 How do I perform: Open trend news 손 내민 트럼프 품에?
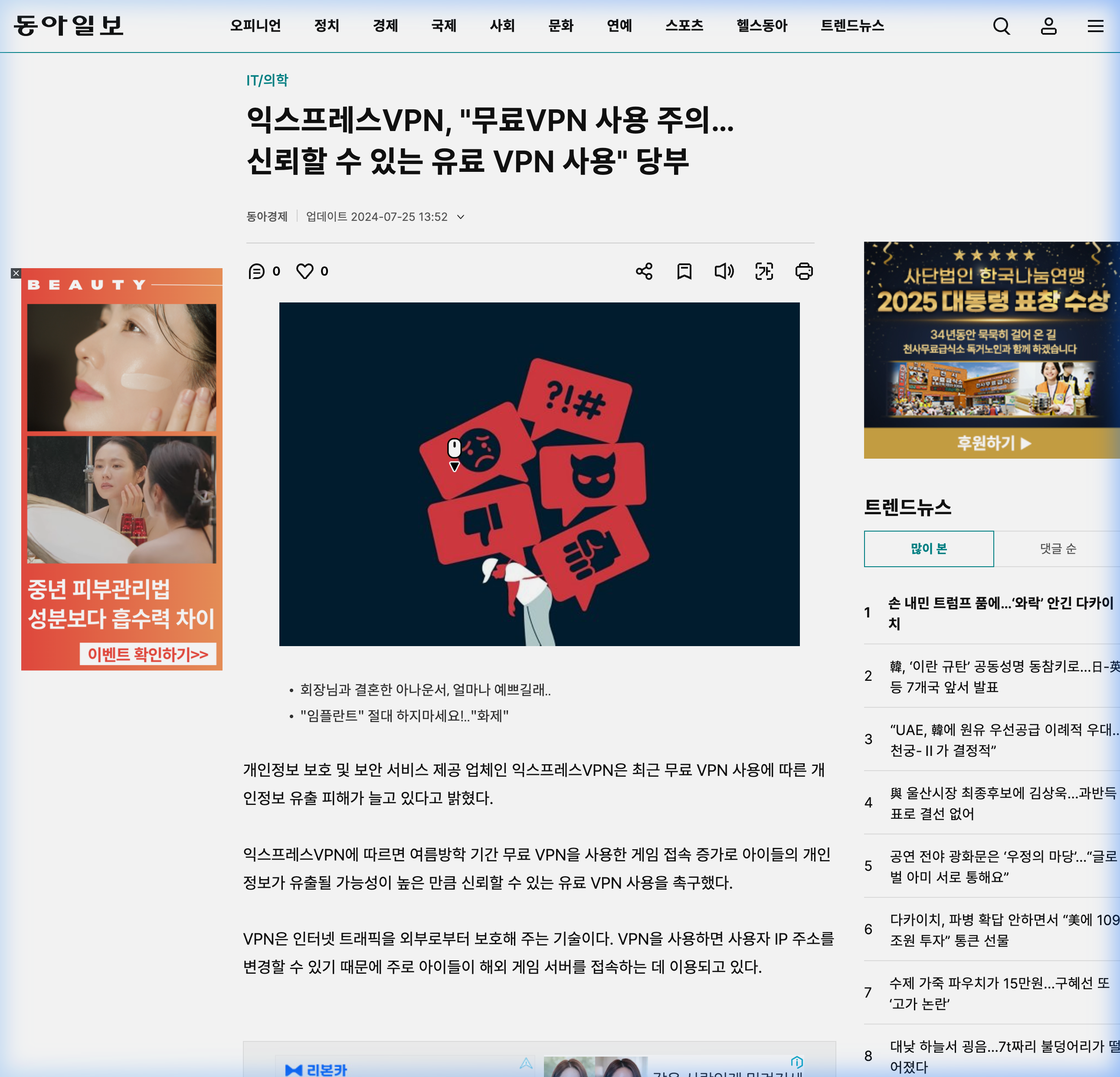pos(1001,613)
